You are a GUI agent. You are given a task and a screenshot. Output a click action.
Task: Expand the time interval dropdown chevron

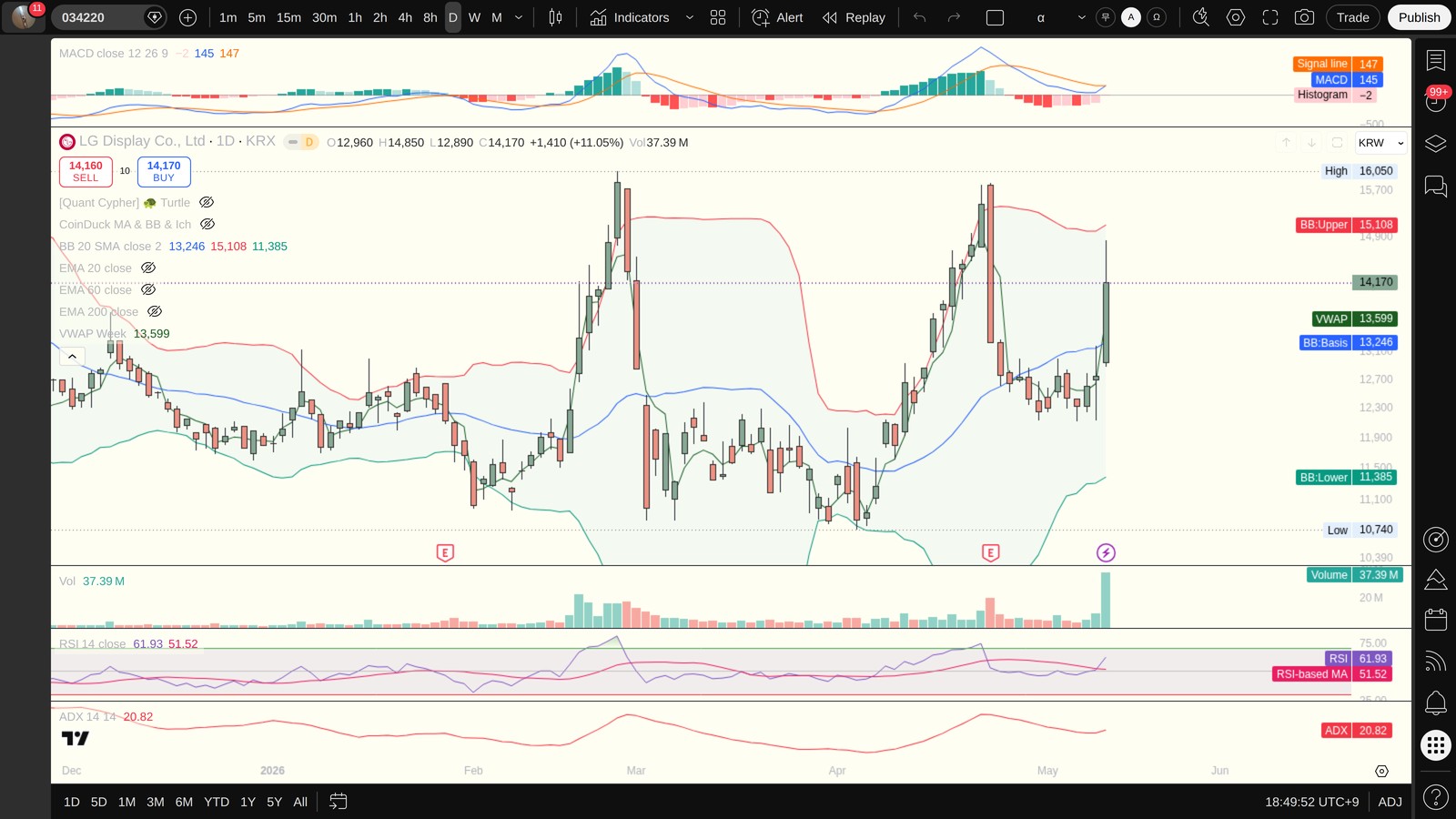[x=519, y=17]
